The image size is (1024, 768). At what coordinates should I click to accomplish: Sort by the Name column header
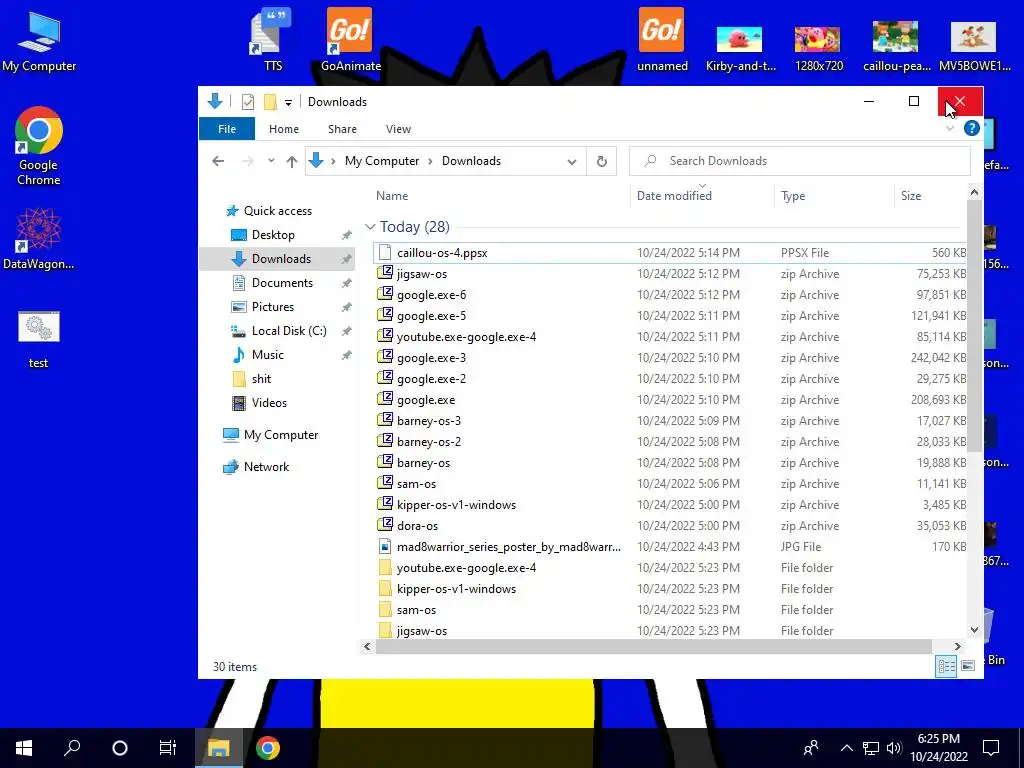[392, 195]
